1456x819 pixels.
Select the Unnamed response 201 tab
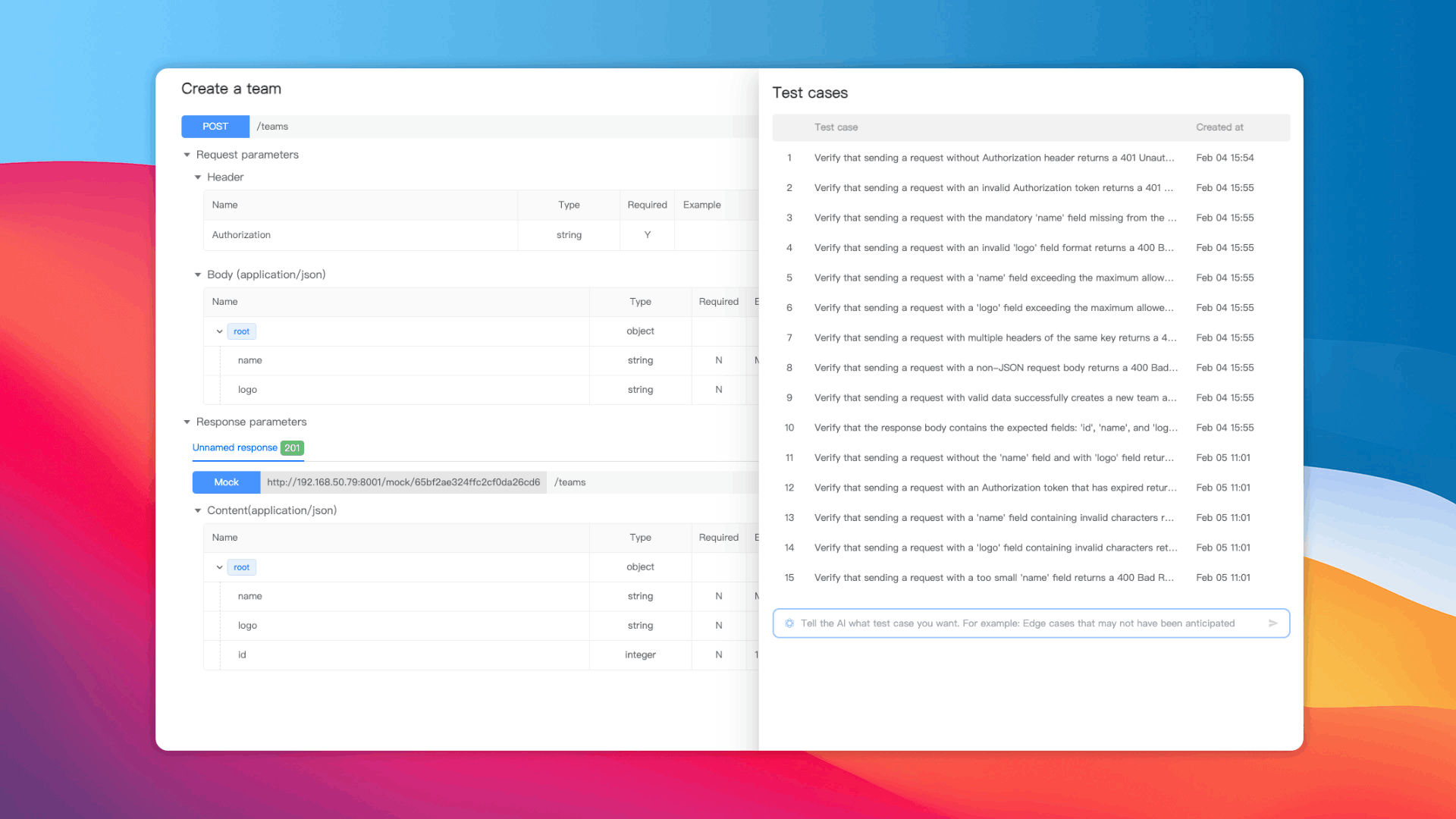tap(247, 447)
